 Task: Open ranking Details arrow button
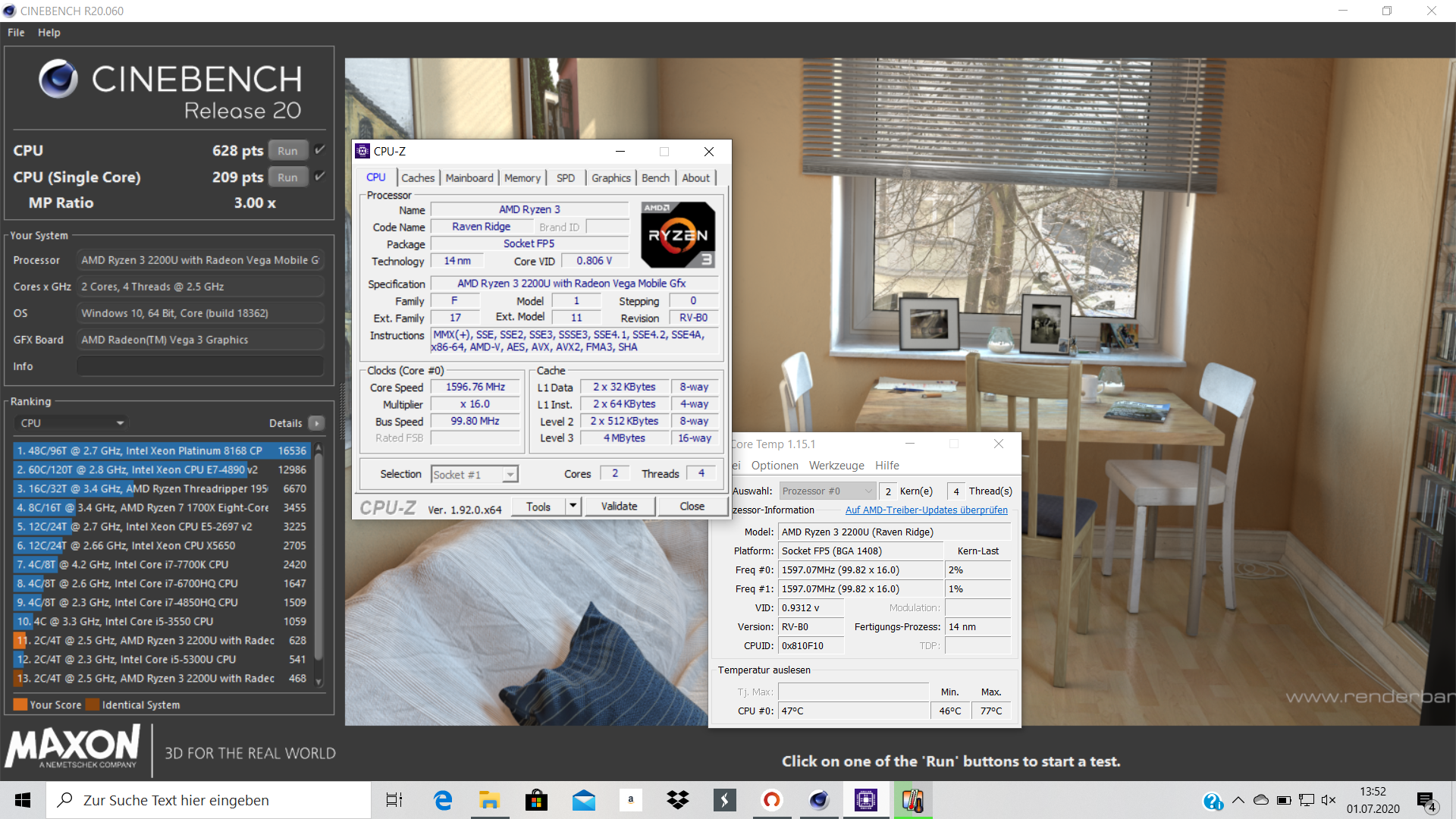click(317, 423)
